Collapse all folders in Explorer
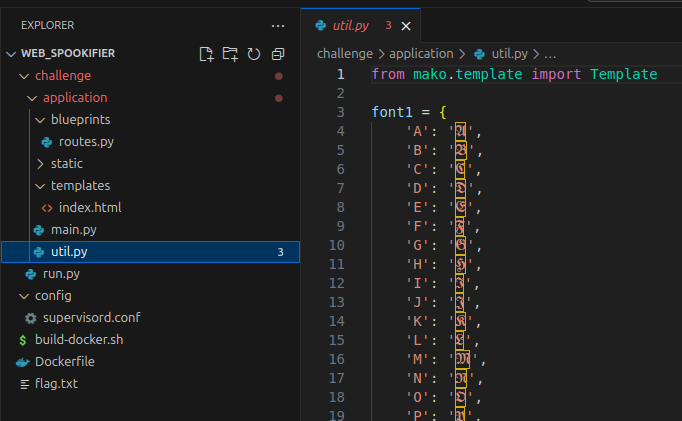Image resolution: width=682 pixels, height=421 pixels. coord(278,54)
